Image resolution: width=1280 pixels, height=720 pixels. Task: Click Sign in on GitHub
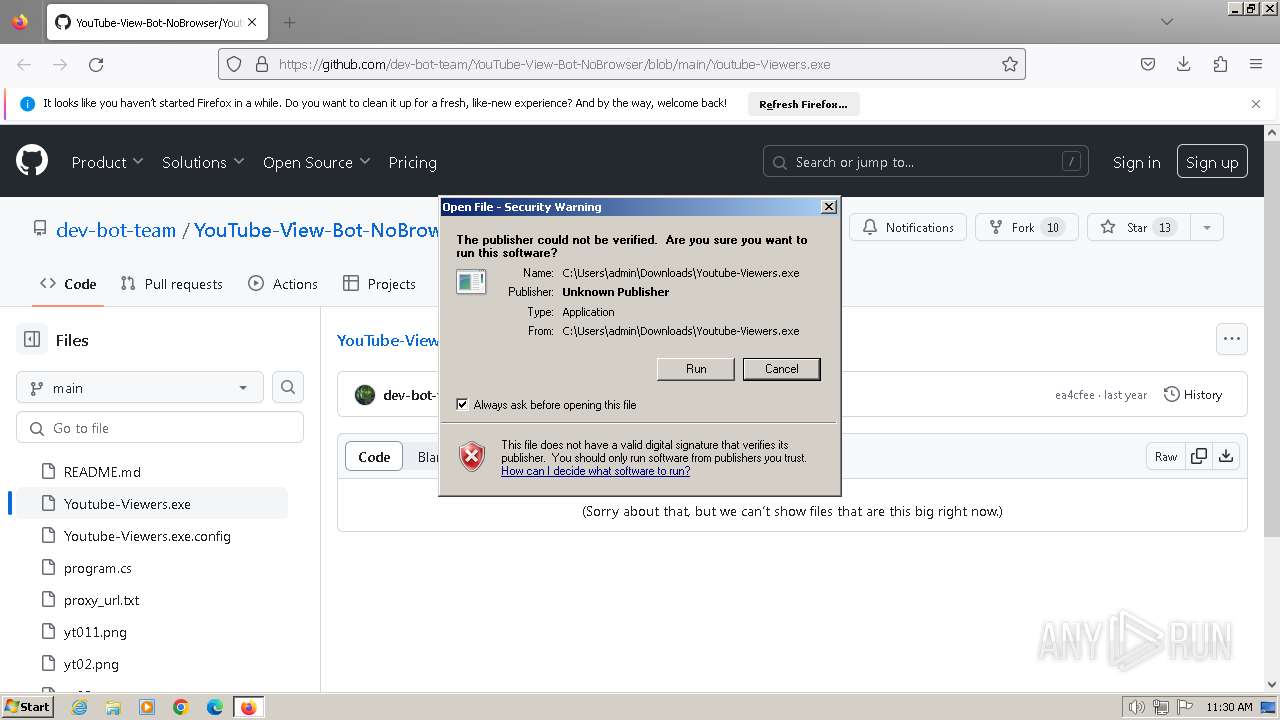[1137, 162]
